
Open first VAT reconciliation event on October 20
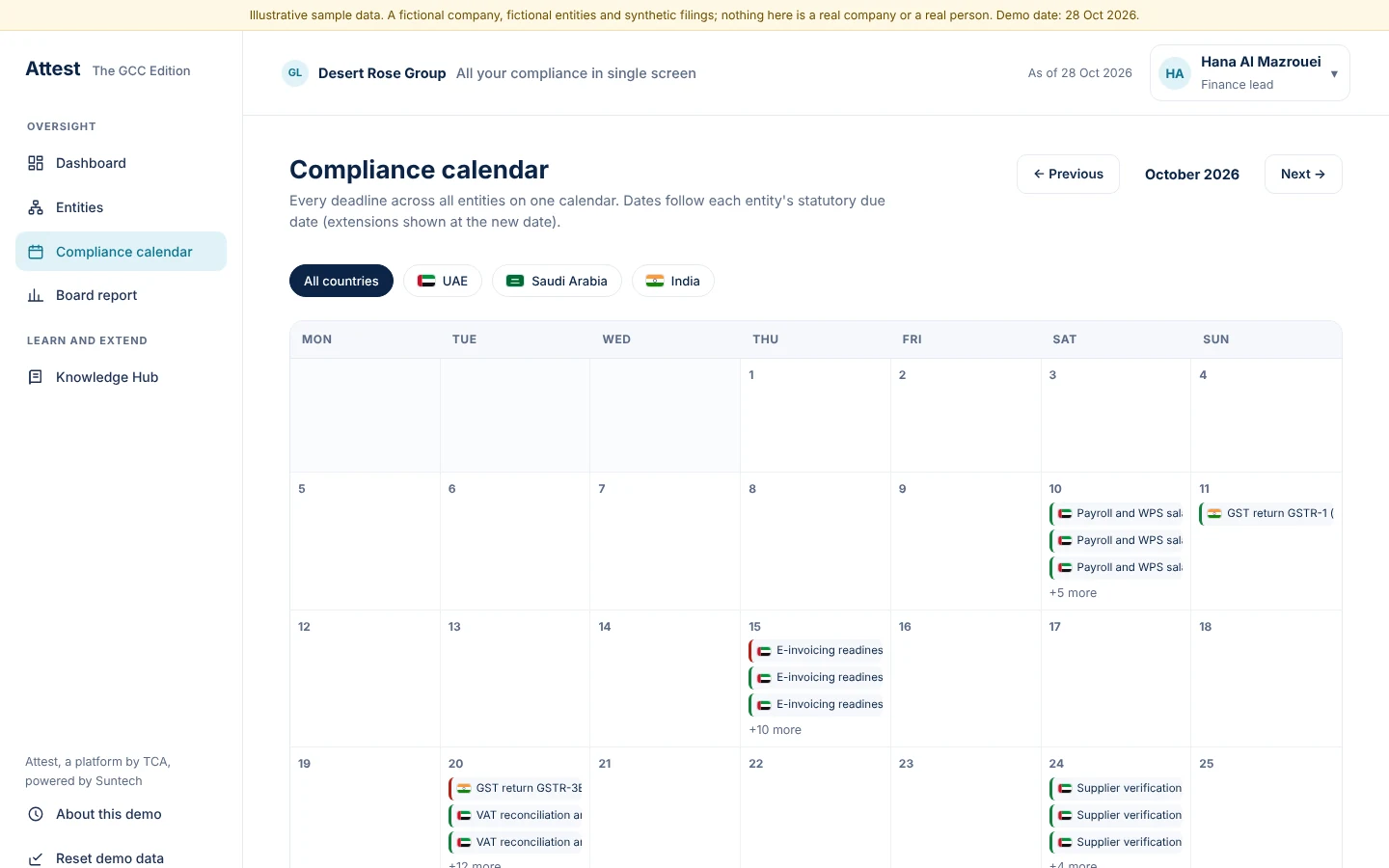(x=516, y=815)
